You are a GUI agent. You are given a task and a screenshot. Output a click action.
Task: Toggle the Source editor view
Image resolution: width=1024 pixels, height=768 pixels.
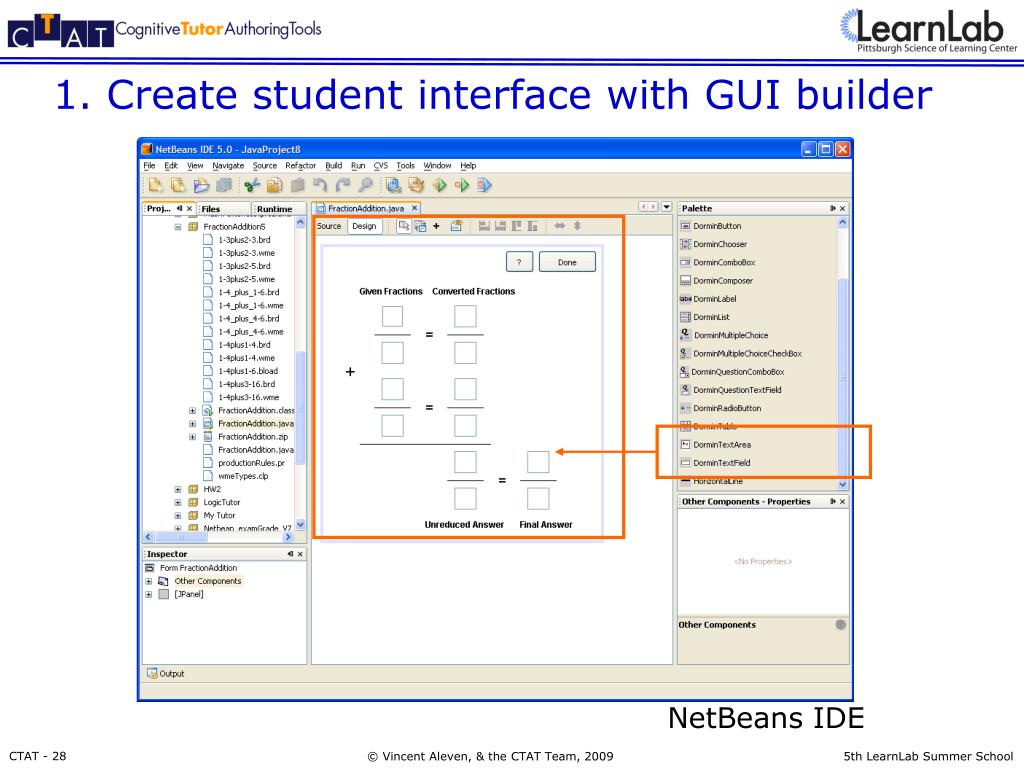(x=329, y=226)
